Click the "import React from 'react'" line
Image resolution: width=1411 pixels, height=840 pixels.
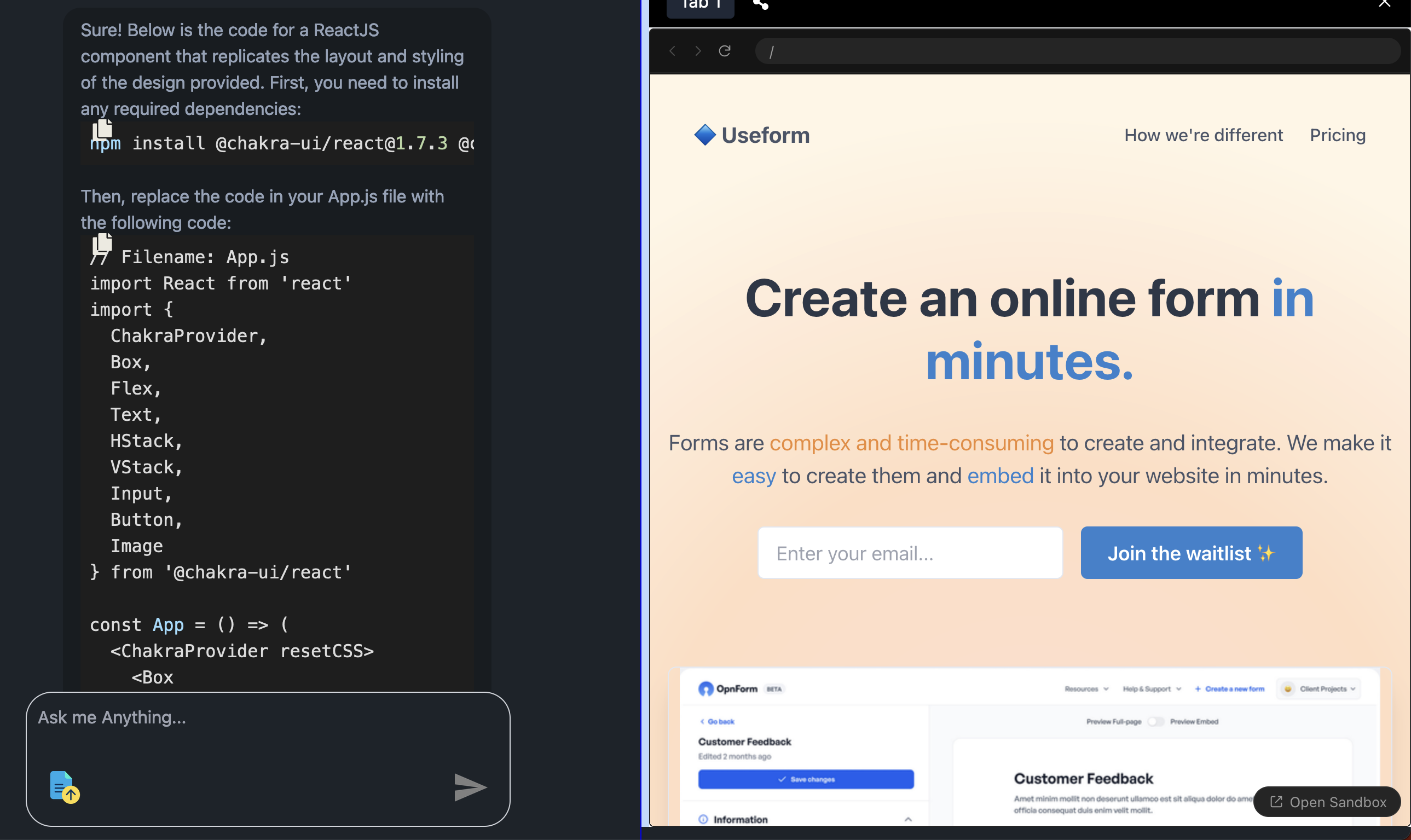click(x=221, y=283)
